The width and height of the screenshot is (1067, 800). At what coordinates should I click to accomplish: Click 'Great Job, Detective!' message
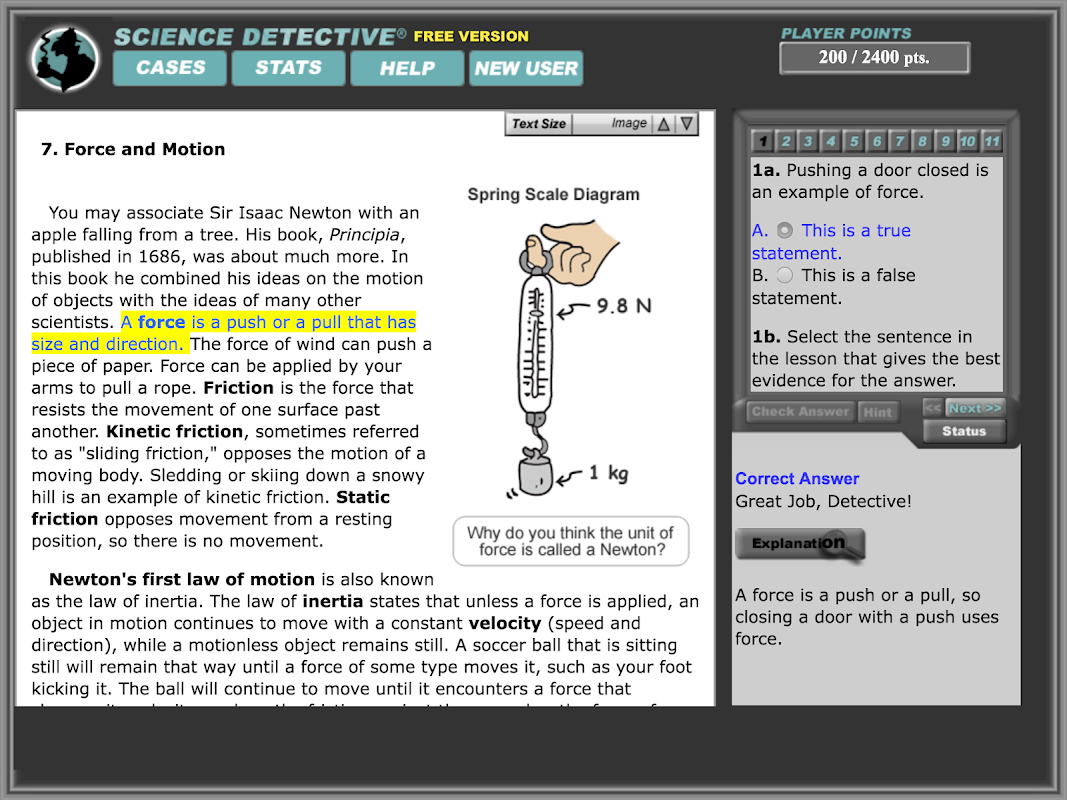tap(823, 502)
